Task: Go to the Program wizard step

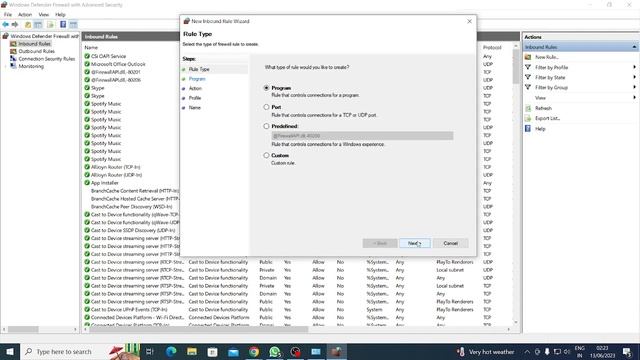Action: tap(197, 79)
